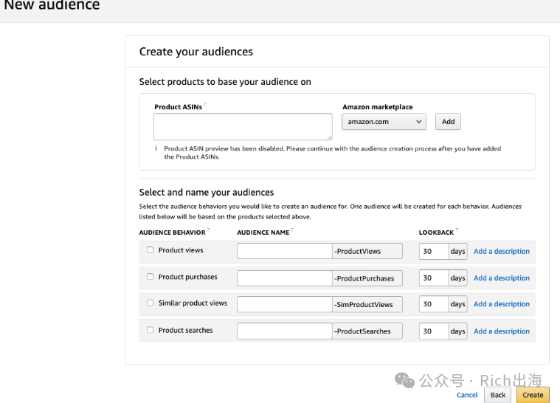This screenshot has height=403, width=560.
Task: Click the Add button next to marketplace
Action: (448, 121)
